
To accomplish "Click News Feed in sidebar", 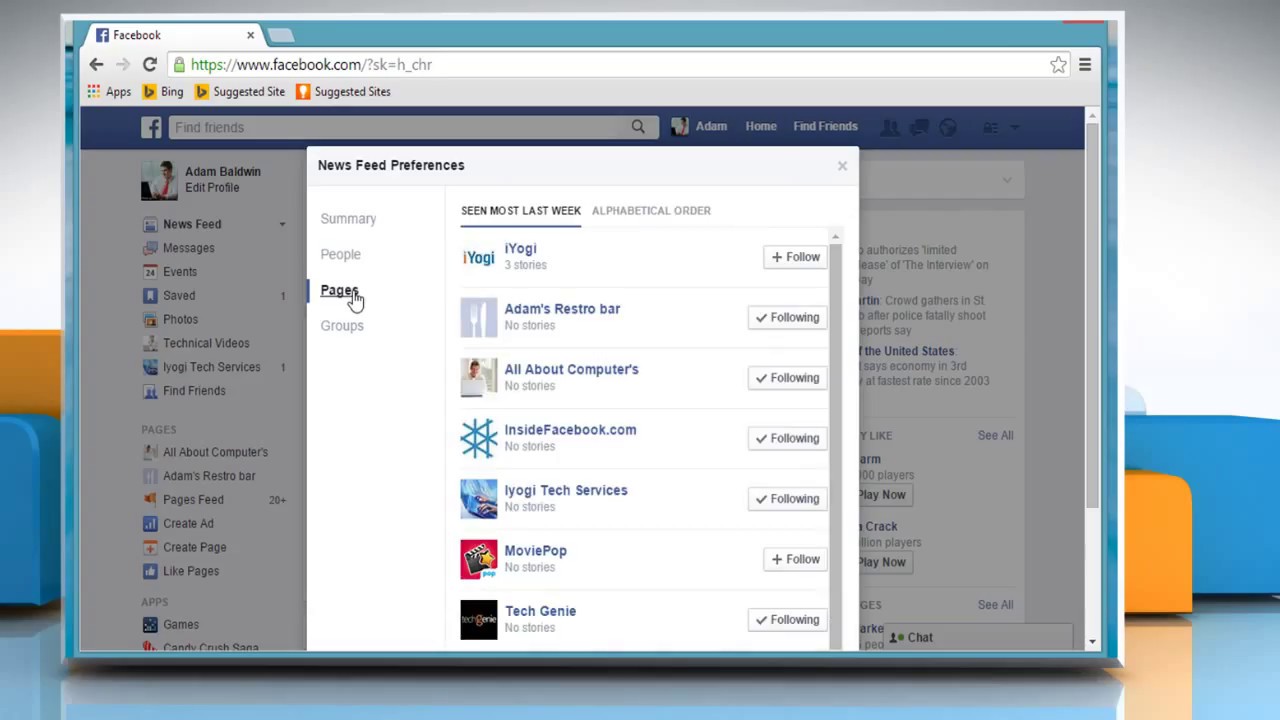I will 192,225.
